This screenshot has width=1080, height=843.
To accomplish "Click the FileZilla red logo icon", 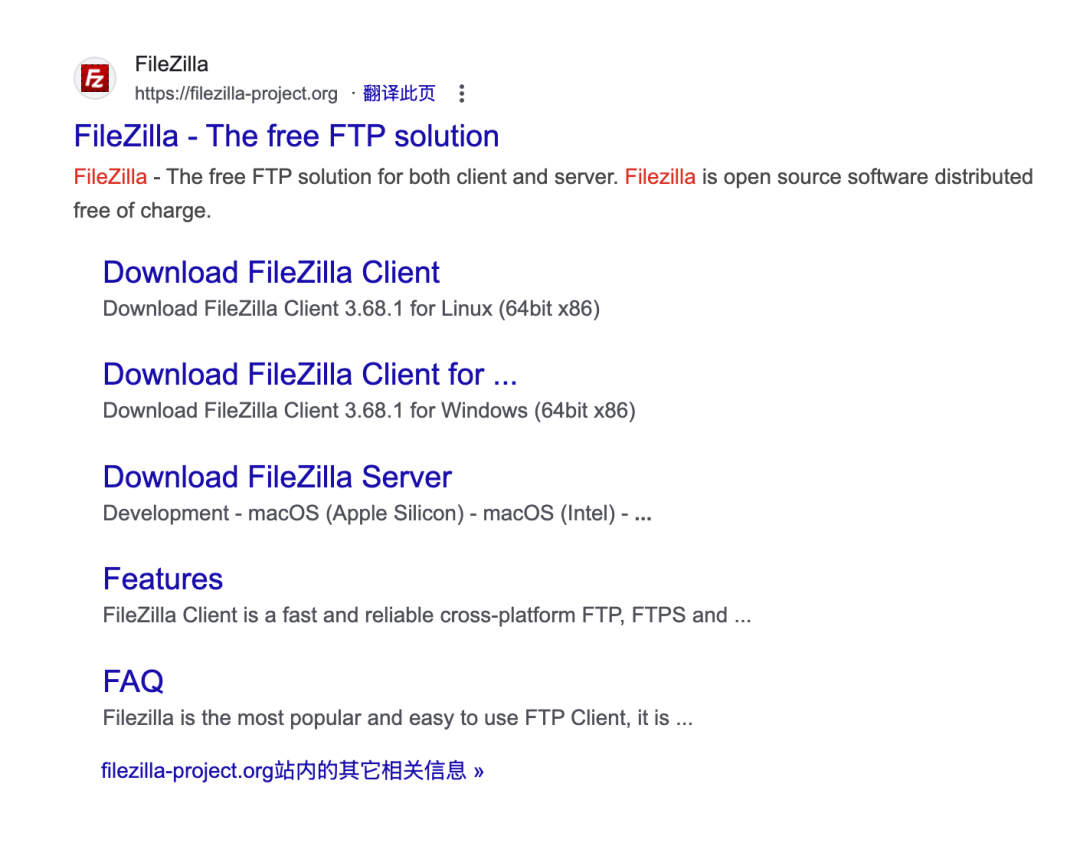I will tap(95, 78).
